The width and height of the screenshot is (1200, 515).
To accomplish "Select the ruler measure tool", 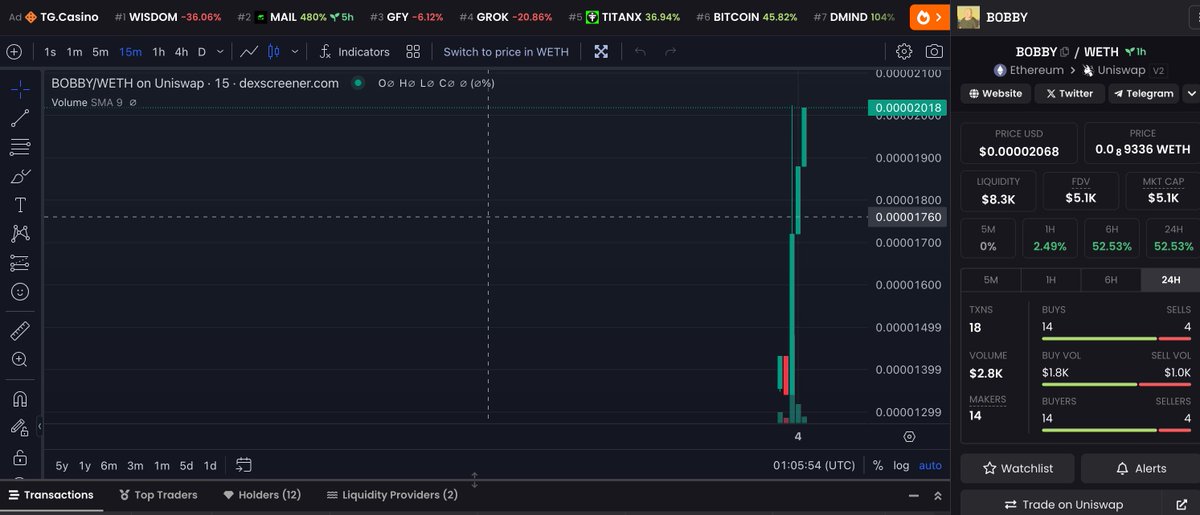I will [x=20, y=330].
